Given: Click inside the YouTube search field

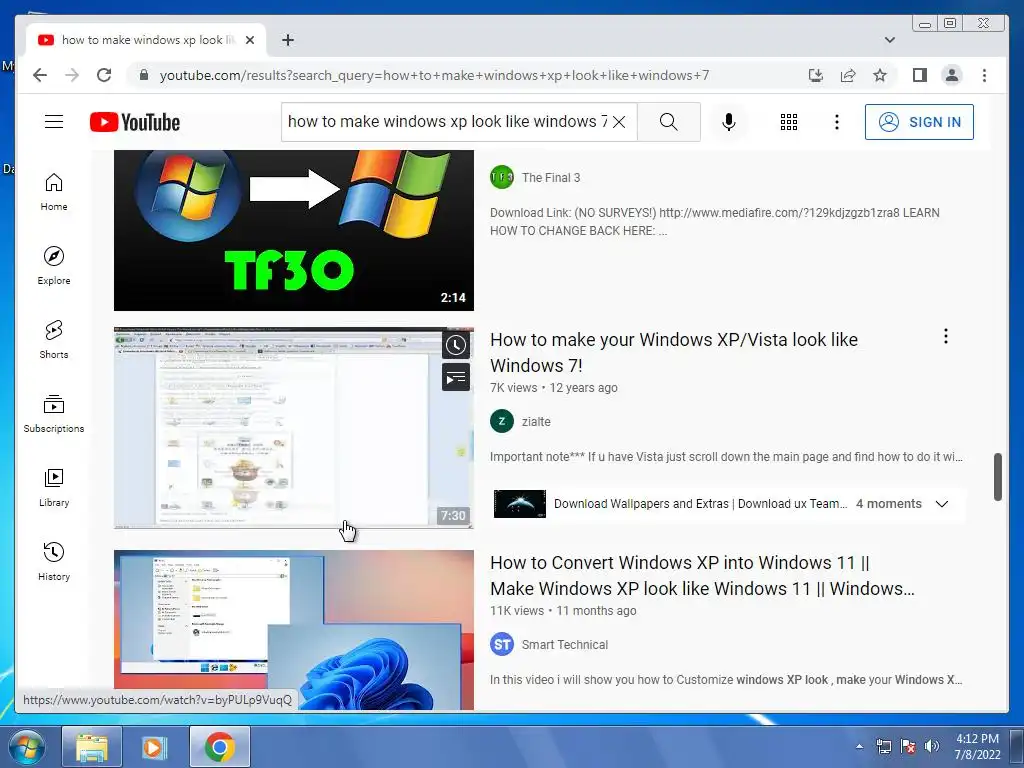Looking at the screenshot, I should [x=447, y=122].
